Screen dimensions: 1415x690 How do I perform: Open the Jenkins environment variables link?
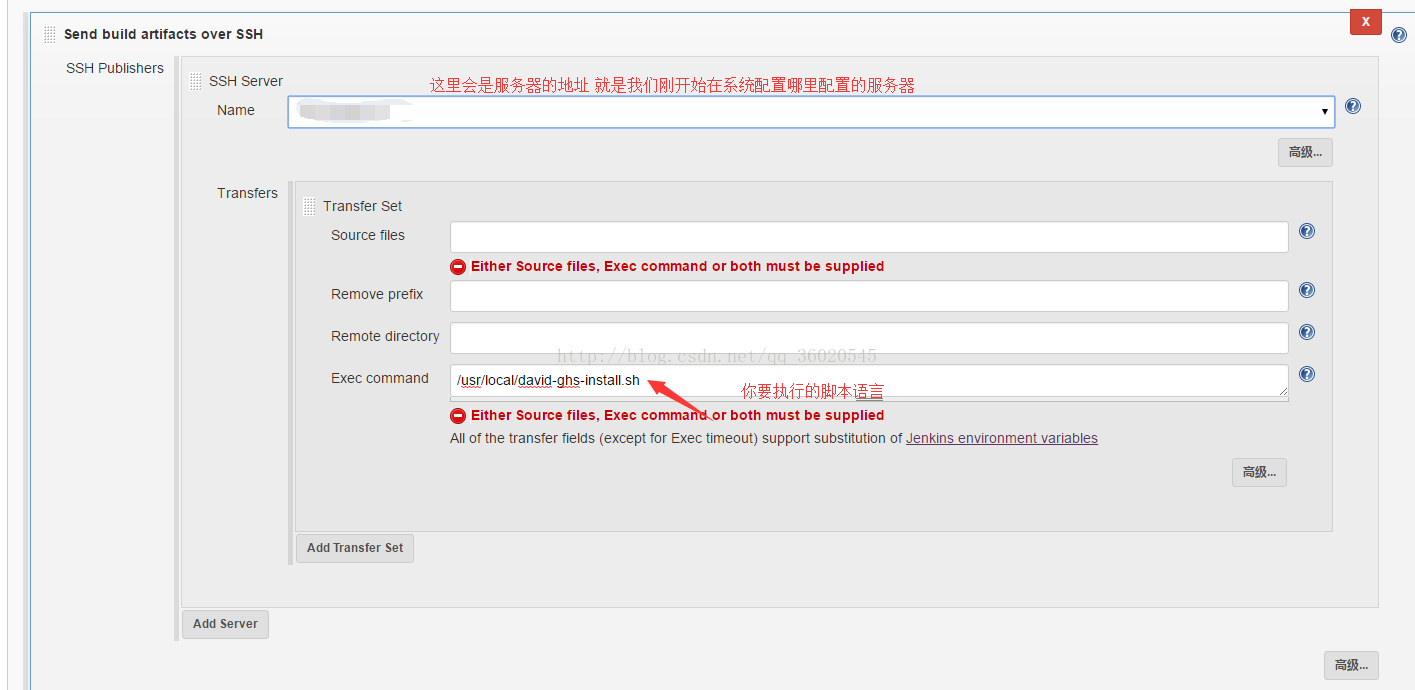[x=1002, y=438]
